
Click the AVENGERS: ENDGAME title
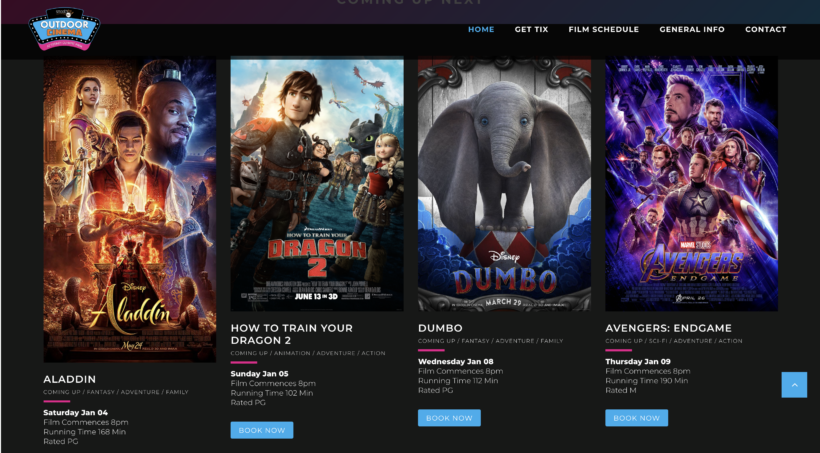coord(668,328)
